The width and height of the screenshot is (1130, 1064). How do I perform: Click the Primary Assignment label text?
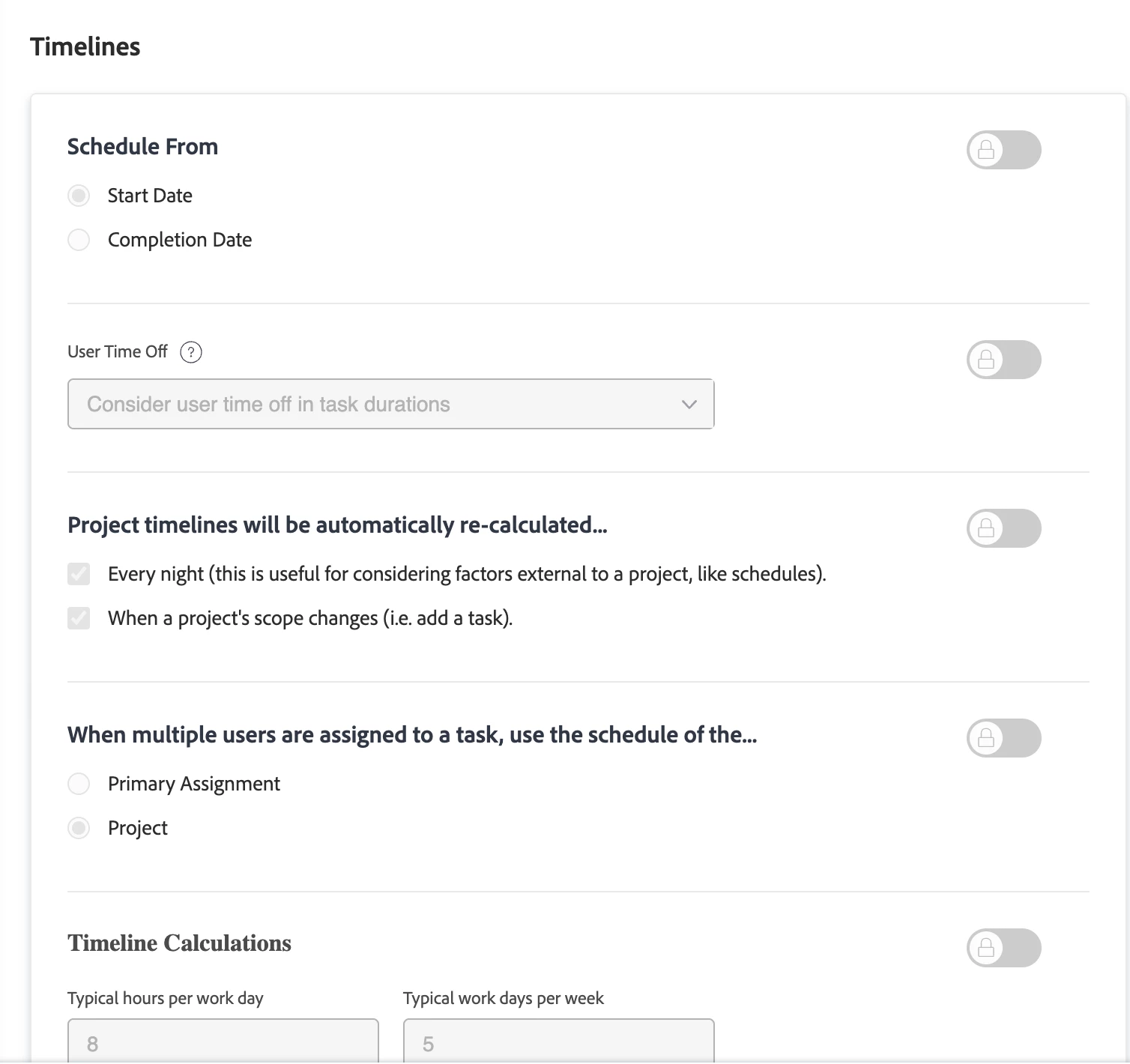point(194,784)
